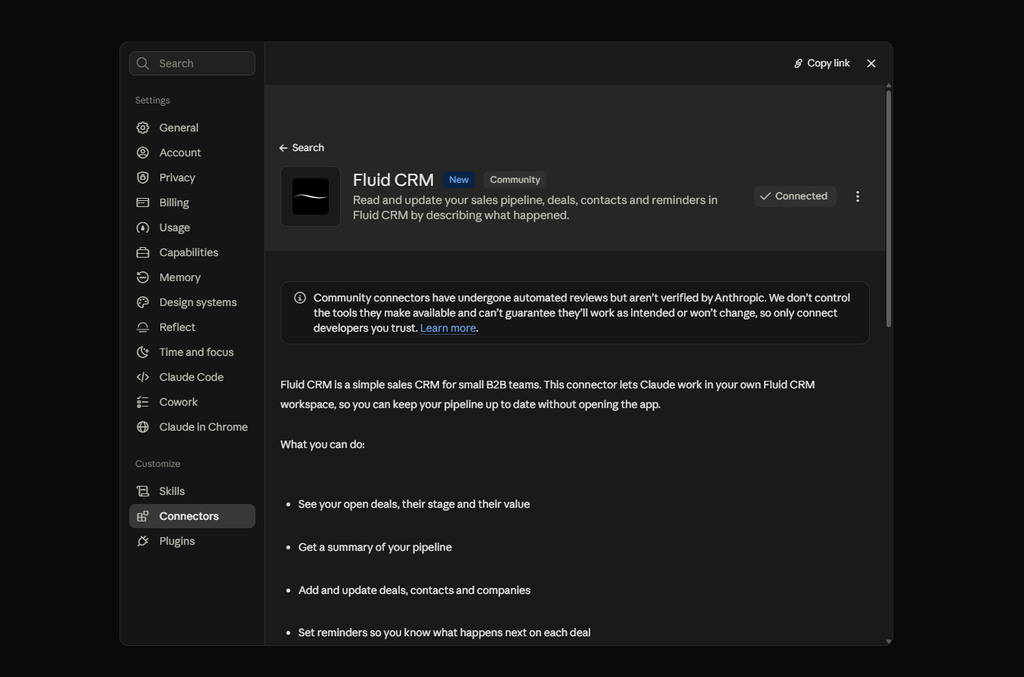Click the Skills icon in sidebar

pos(142,491)
